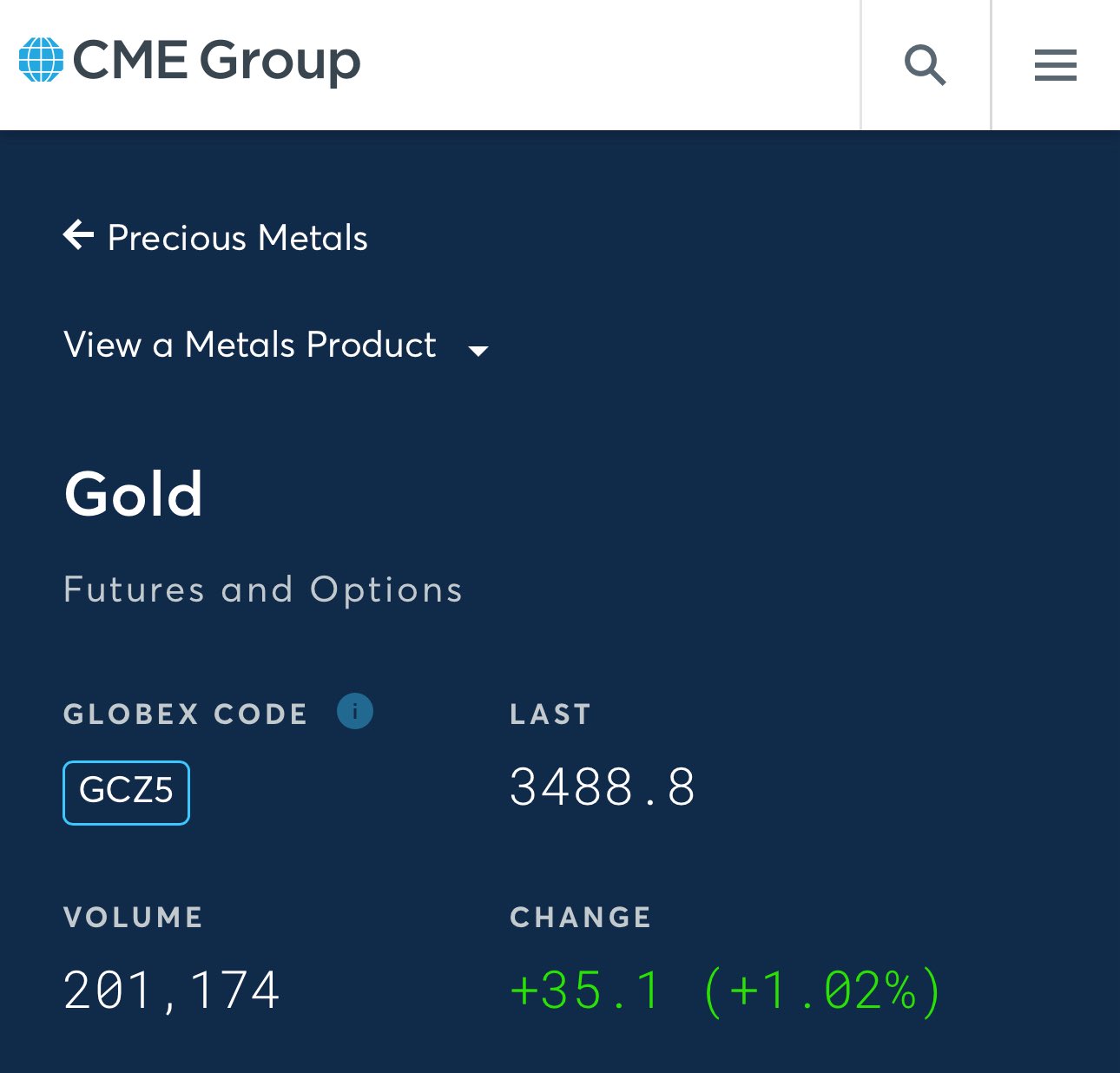Screen dimensions: 1120x1073
Task: Show the Globex Code info tooltip
Action: point(355,711)
